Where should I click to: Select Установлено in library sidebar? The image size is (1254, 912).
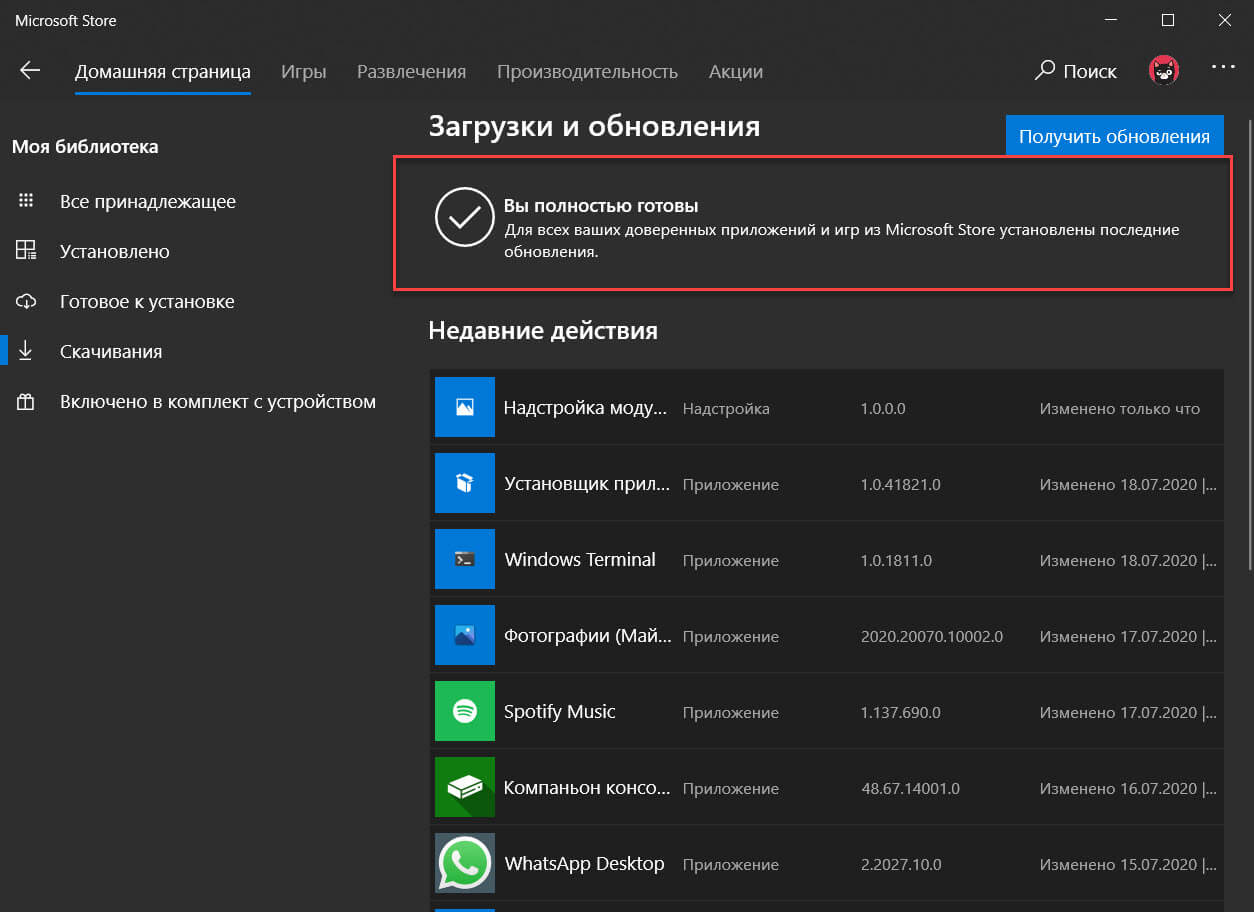tap(115, 251)
